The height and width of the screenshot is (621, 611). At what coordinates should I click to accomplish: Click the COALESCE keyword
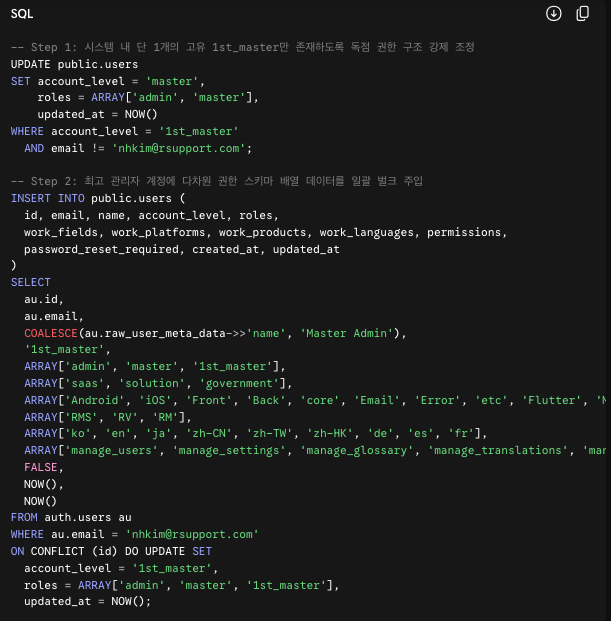(51, 333)
